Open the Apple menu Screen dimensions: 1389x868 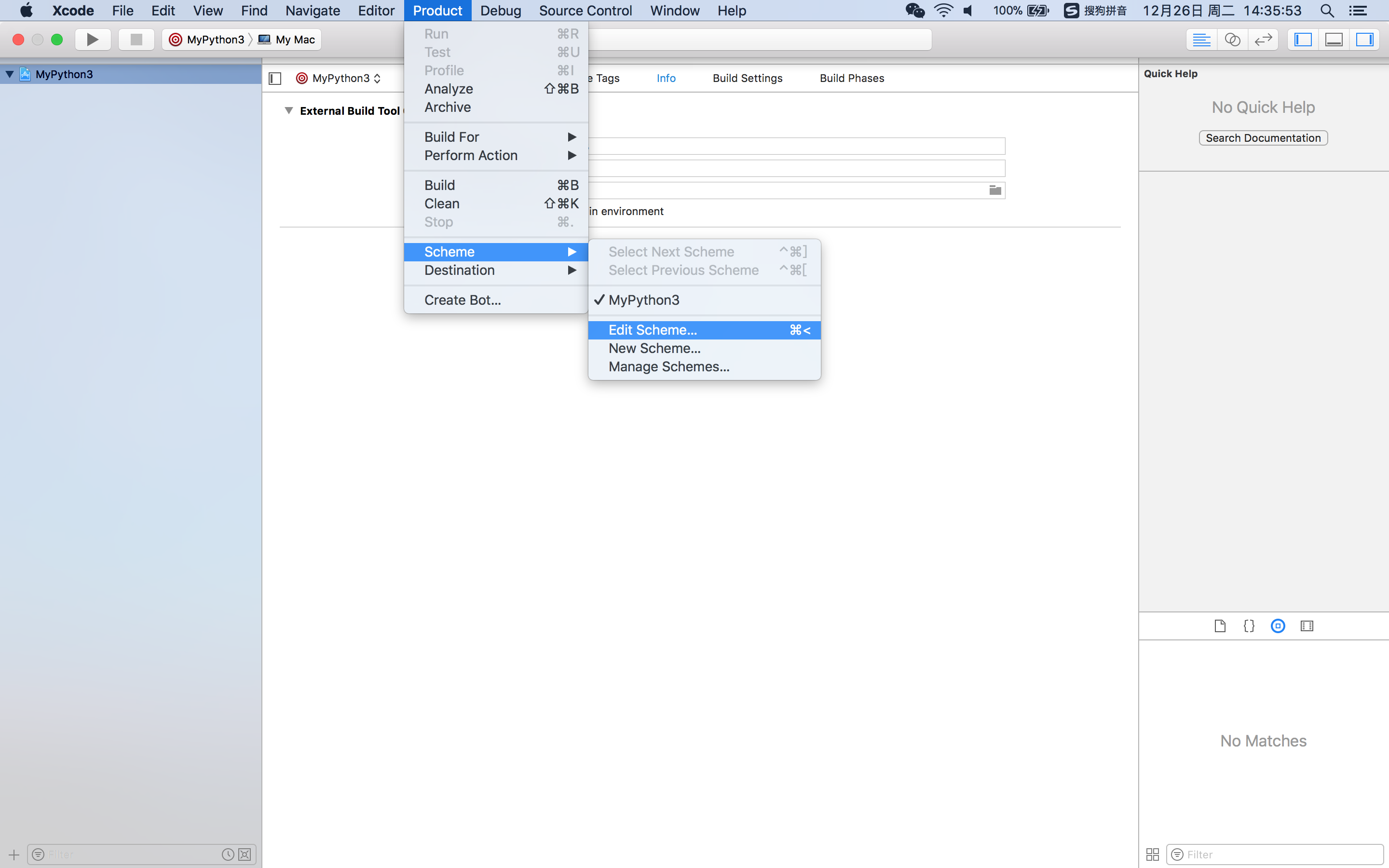click(27, 10)
